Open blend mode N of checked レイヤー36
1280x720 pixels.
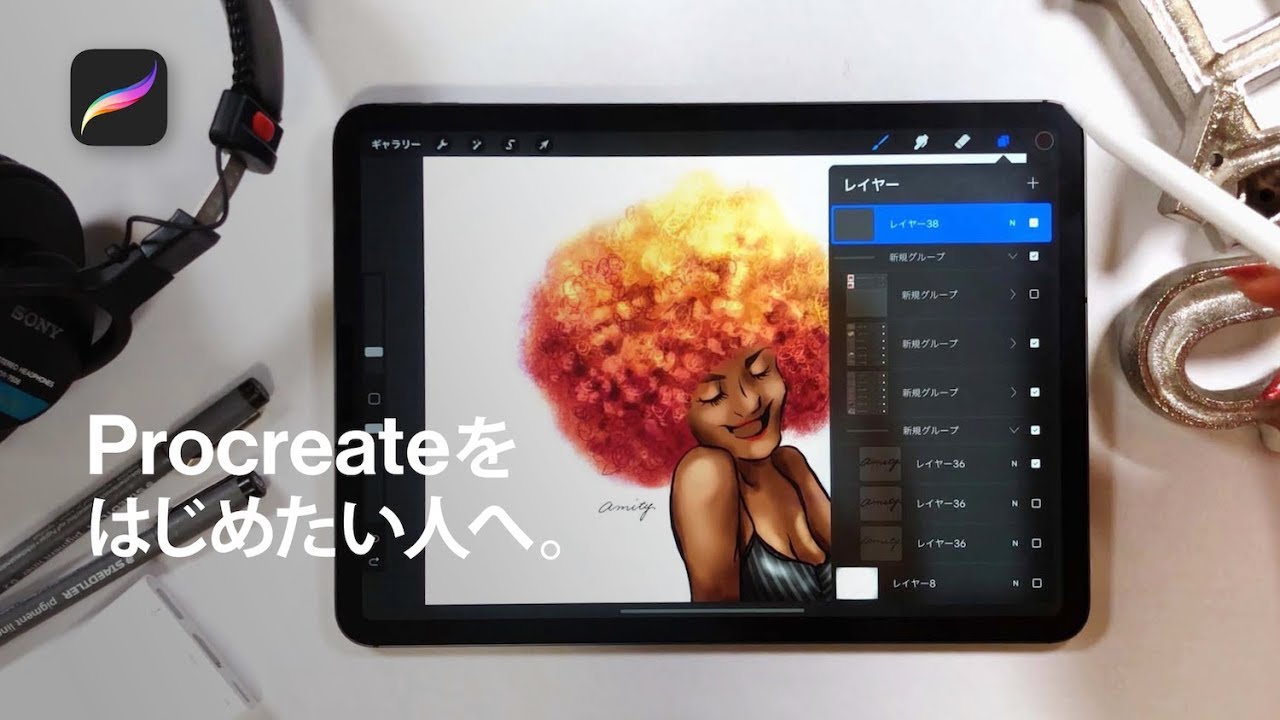[x=1014, y=464]
